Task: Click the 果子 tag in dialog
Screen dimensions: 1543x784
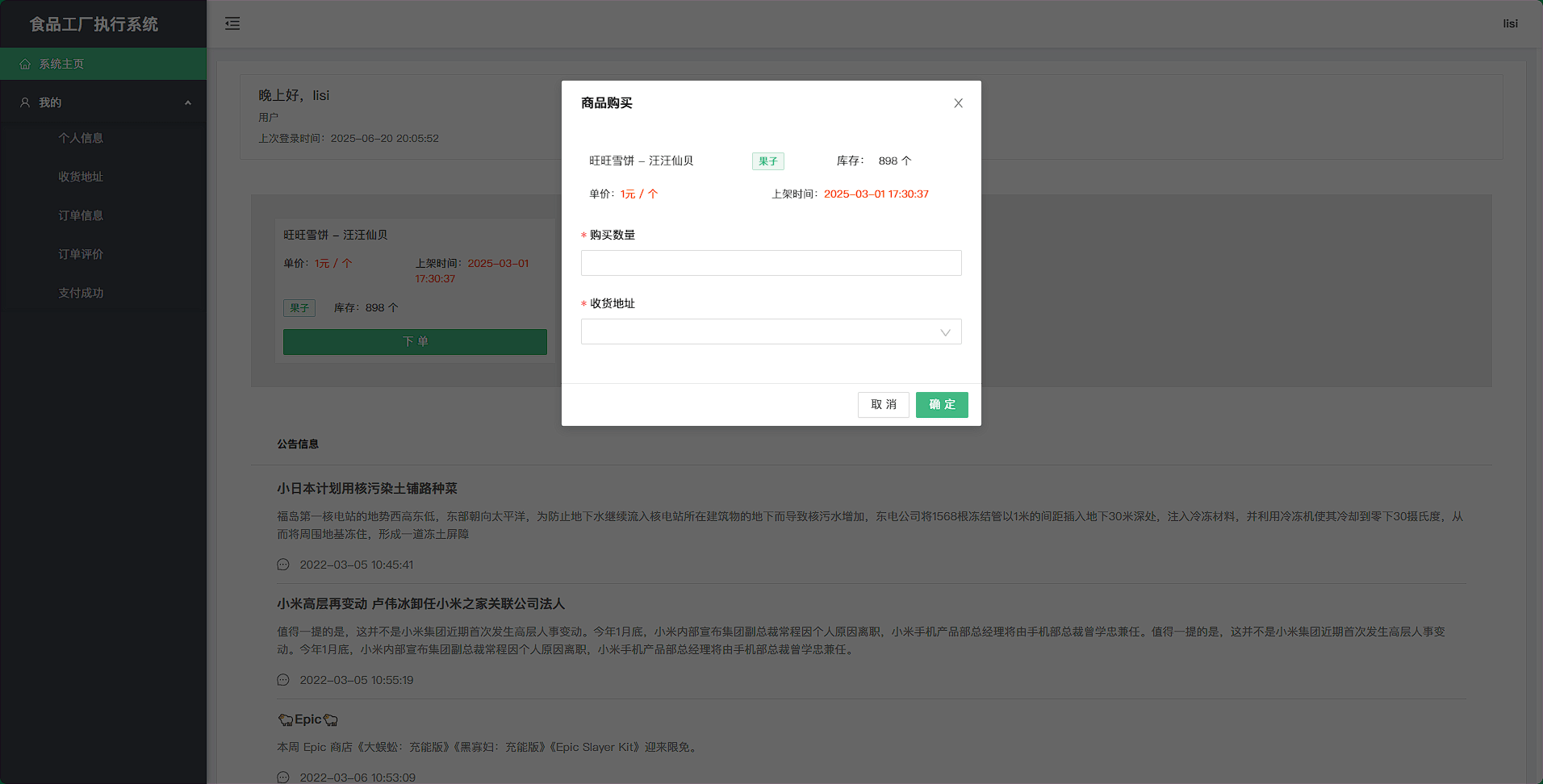Action: point(767,161)
